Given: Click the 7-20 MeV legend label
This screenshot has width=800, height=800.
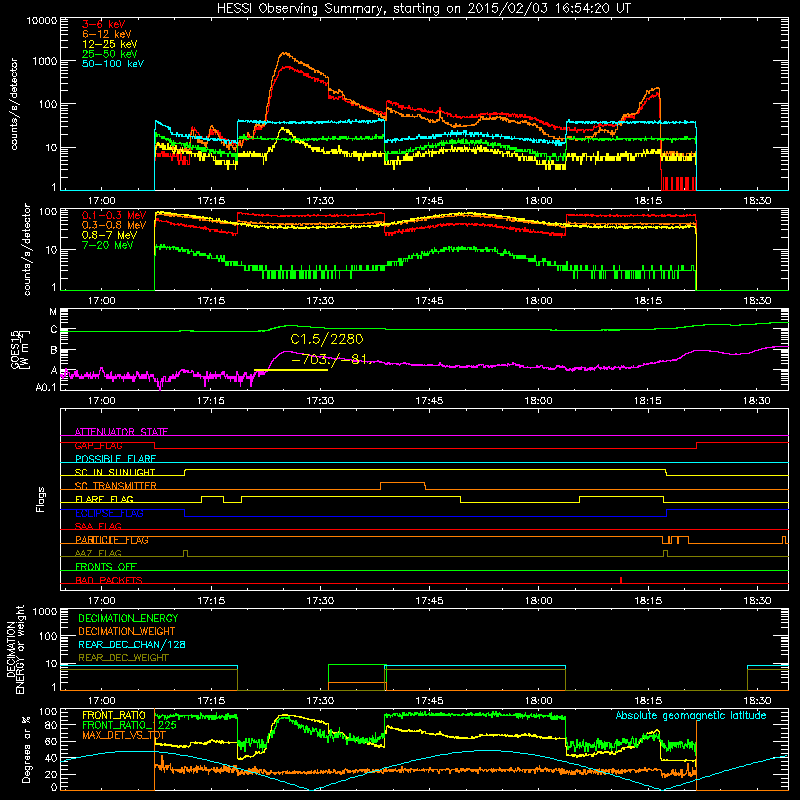Looking at the screenshot, I should click(108, 245).
